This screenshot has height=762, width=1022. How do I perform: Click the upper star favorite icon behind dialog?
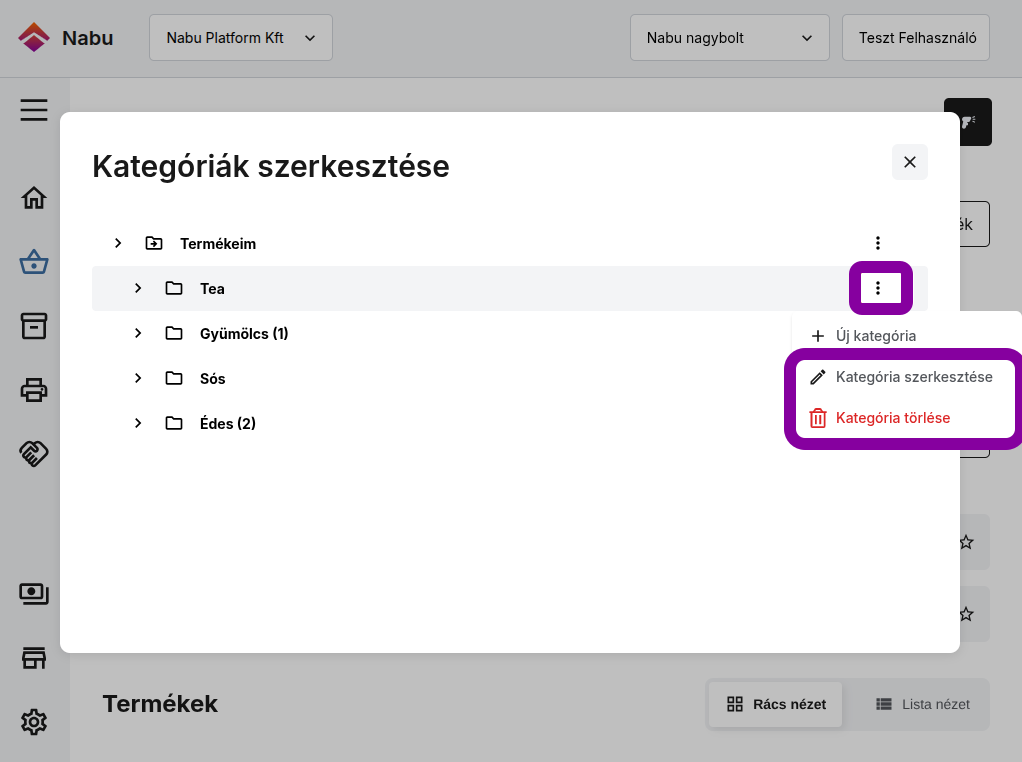(x=967, y=542)
